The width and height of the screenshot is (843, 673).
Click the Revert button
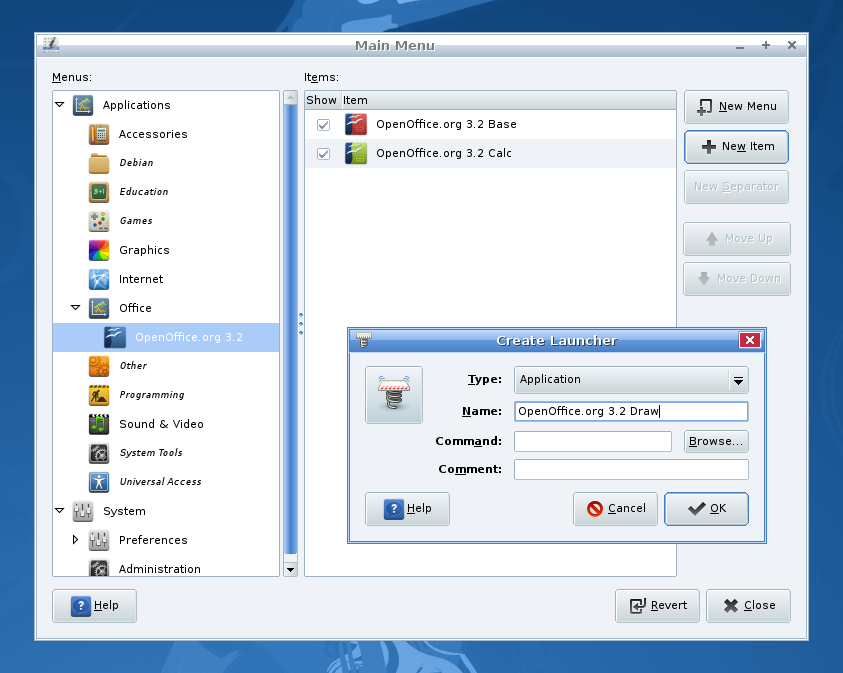tap(658, 606)
